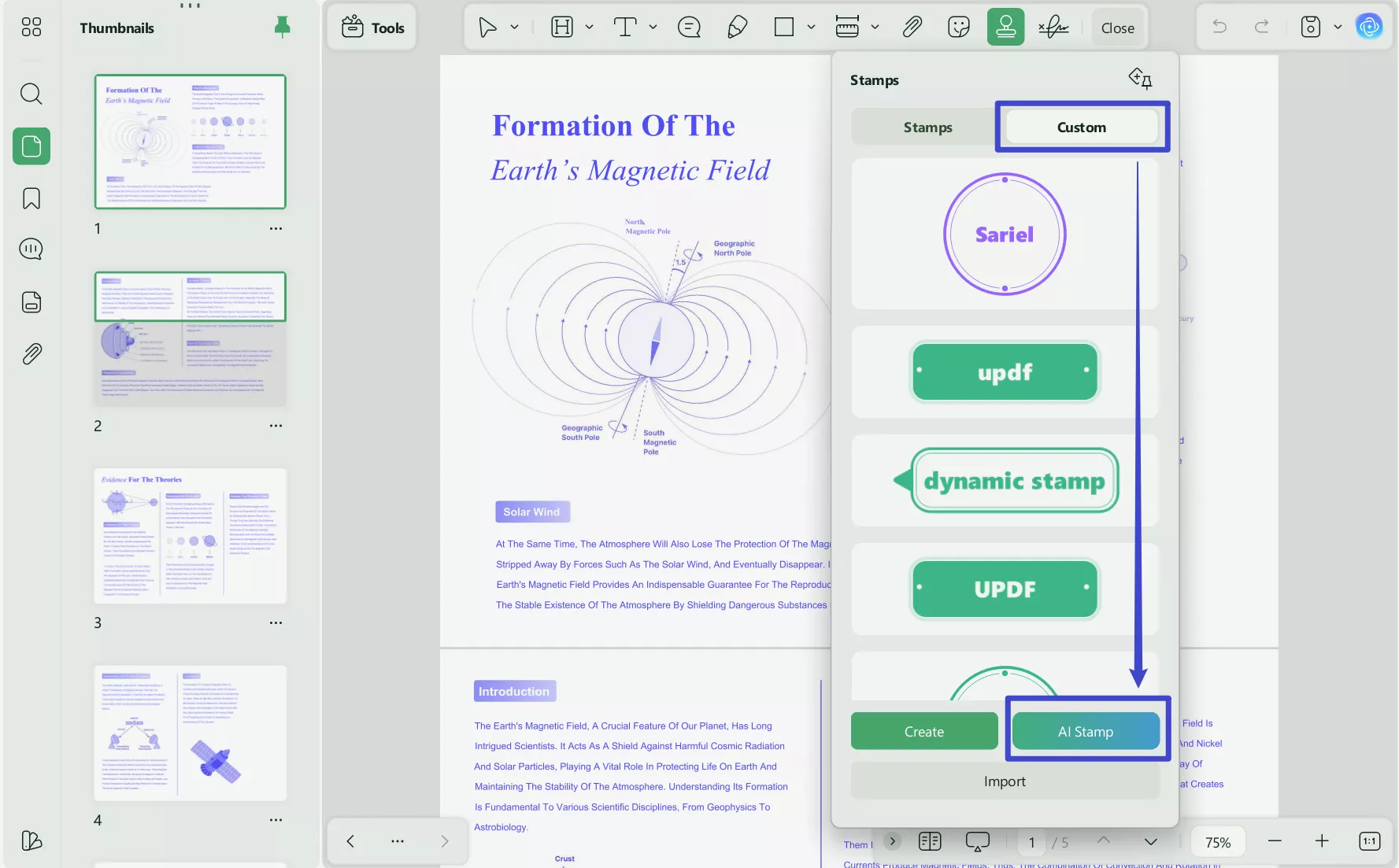Open more options for page 4 thumbnail
The image size is (1399, 868).
pos(276,820)
